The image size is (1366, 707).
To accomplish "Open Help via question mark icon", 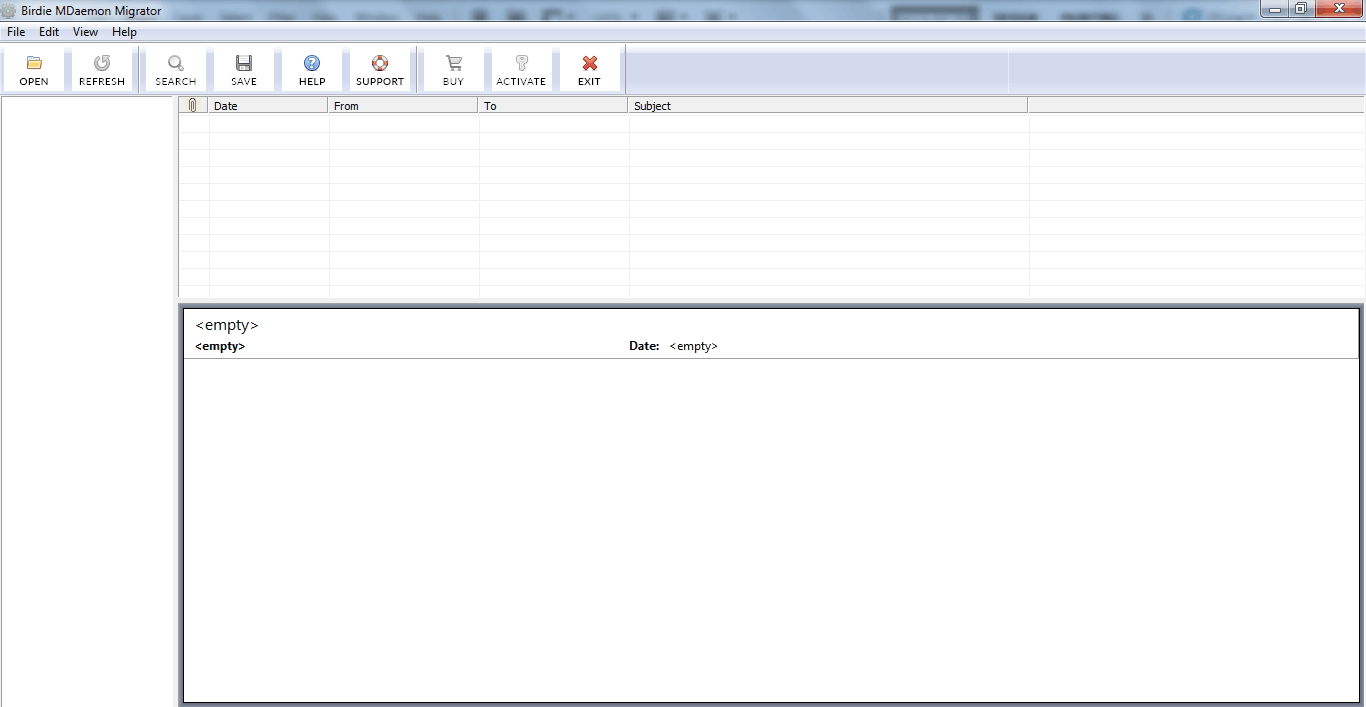I will tap(312, 64).
